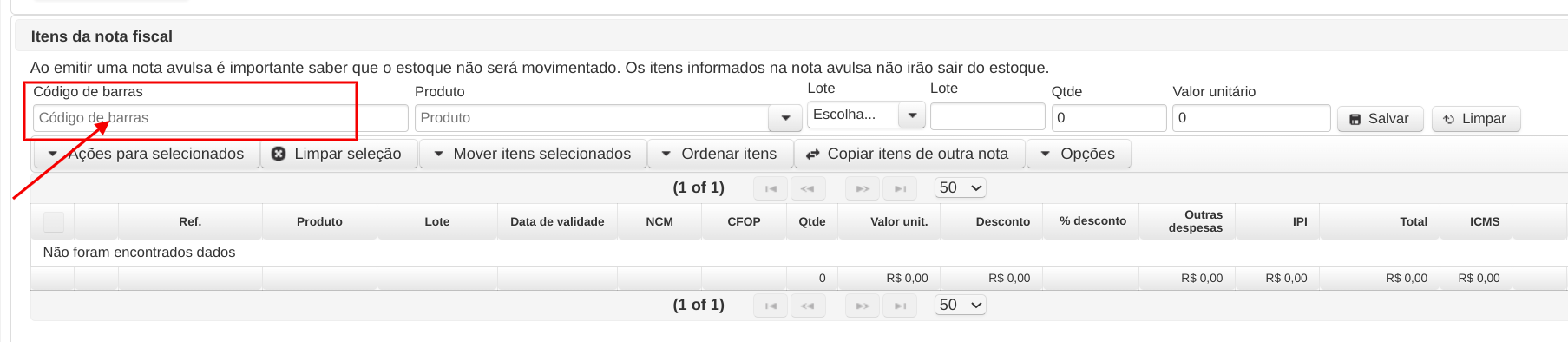The height and width of the screenshot is (342, 1568).
Task: Expand the Lote 'Escolha...' dropdown
Action: coord(912,115)
